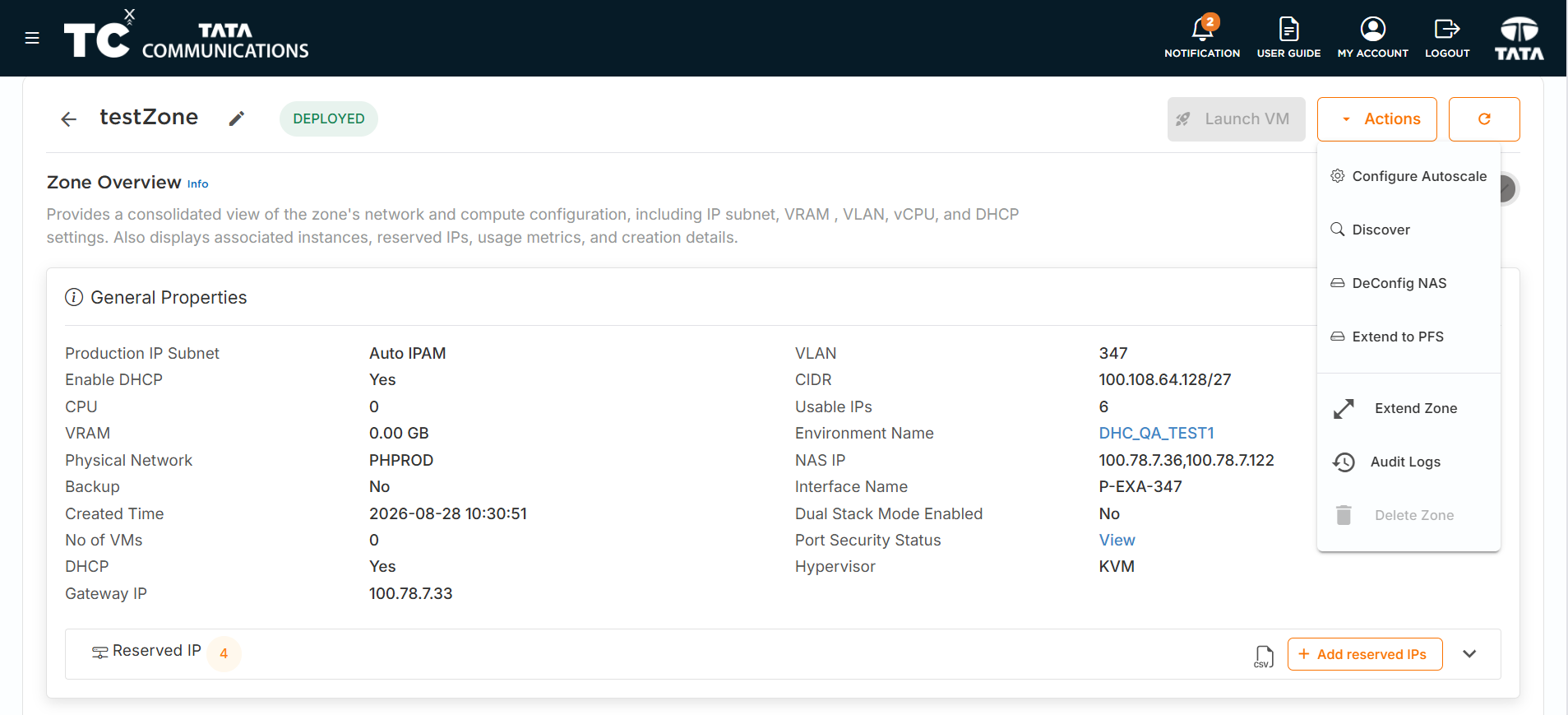This screenshot has width=1568, height=715.
Task: Click the disabled Delete Zone entry
Action: [x=1408, y=515]
